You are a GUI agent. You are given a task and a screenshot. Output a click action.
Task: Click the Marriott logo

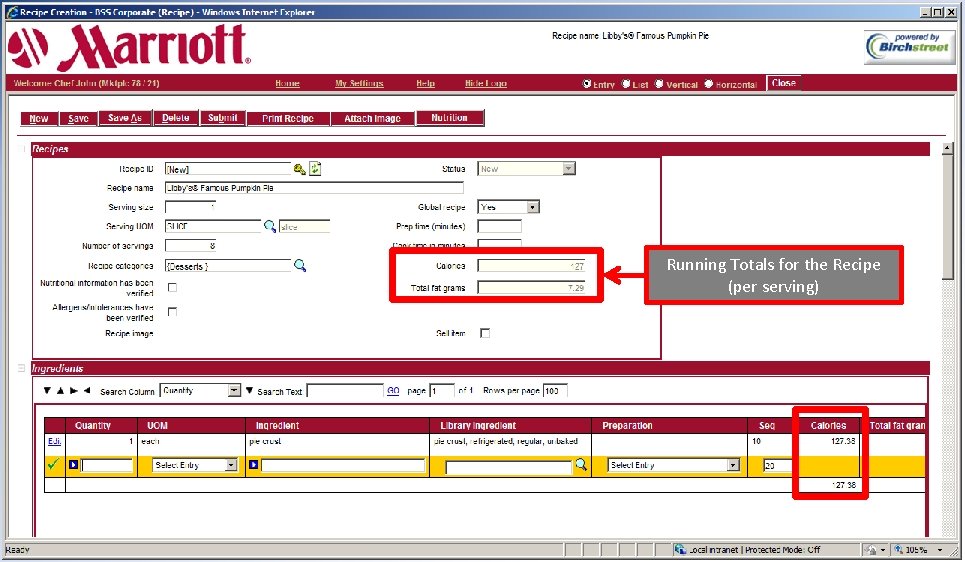tap(130, 47)
